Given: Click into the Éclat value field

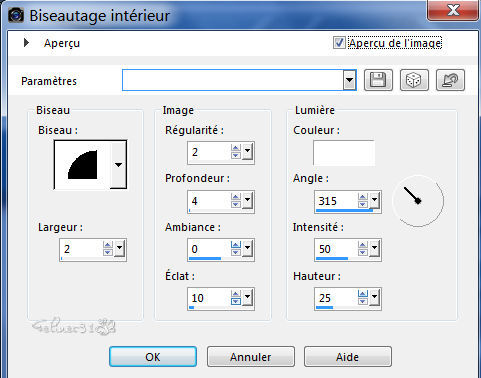Looking at the screenshot, I should [x=209, y=298].
